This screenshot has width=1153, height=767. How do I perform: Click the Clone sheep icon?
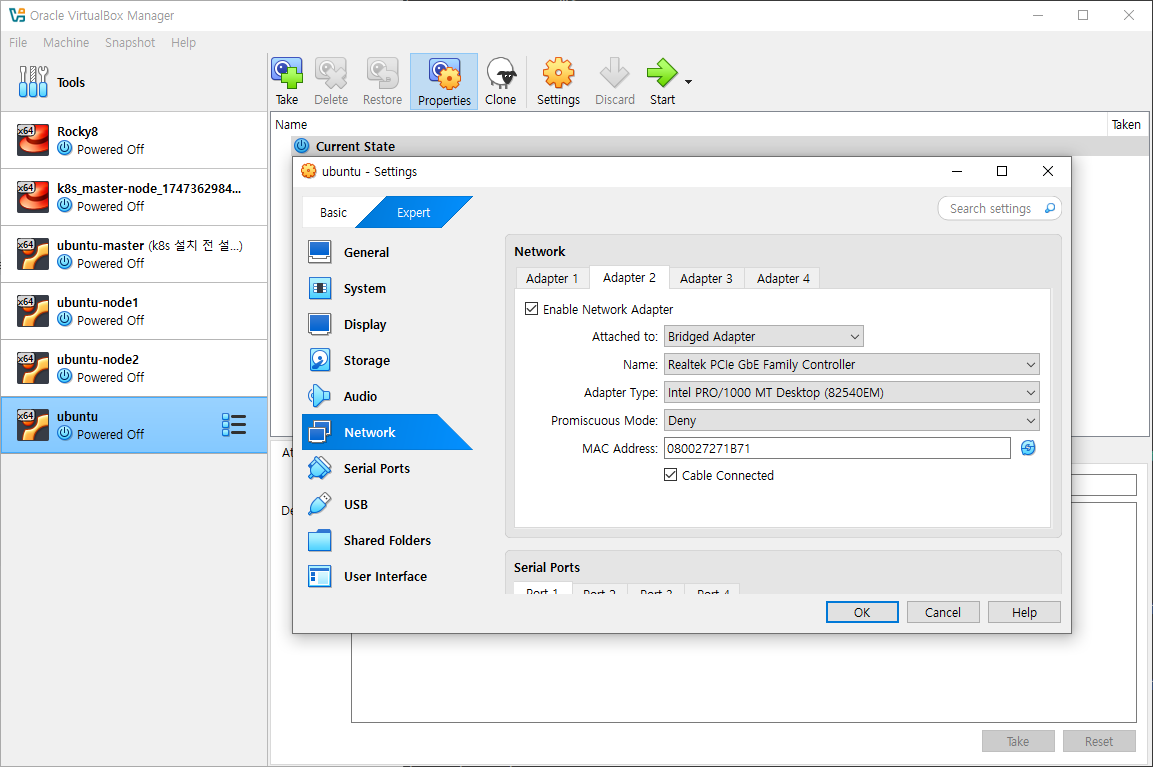(501, 82)
